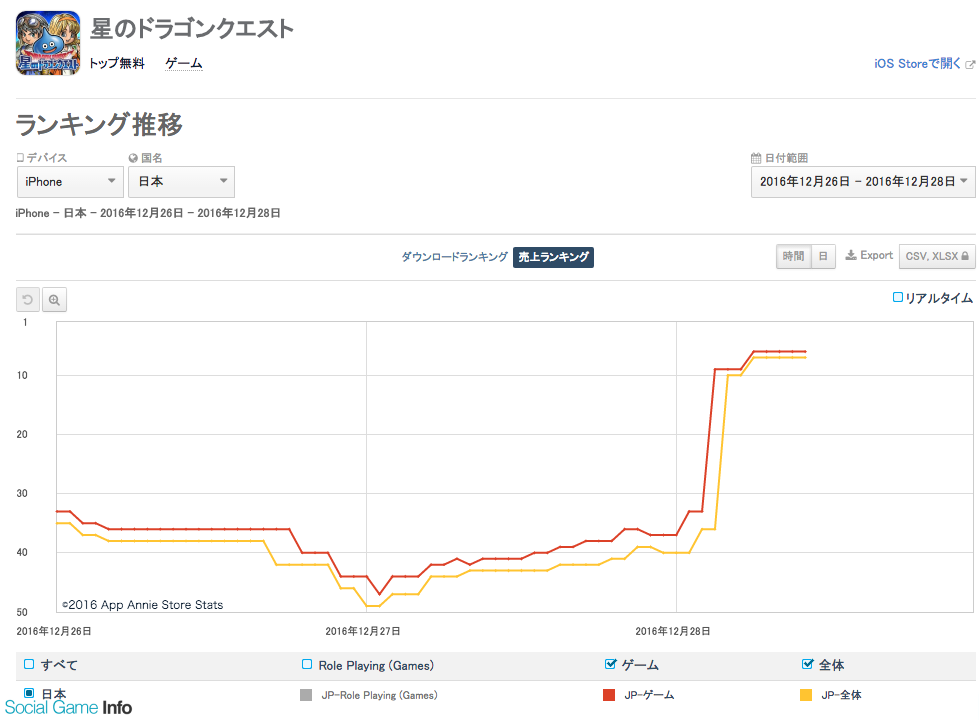Click the globe icon beside 国名
Image resolution: width=979 pixels, height=720 pixels.
tap(133, 158)
